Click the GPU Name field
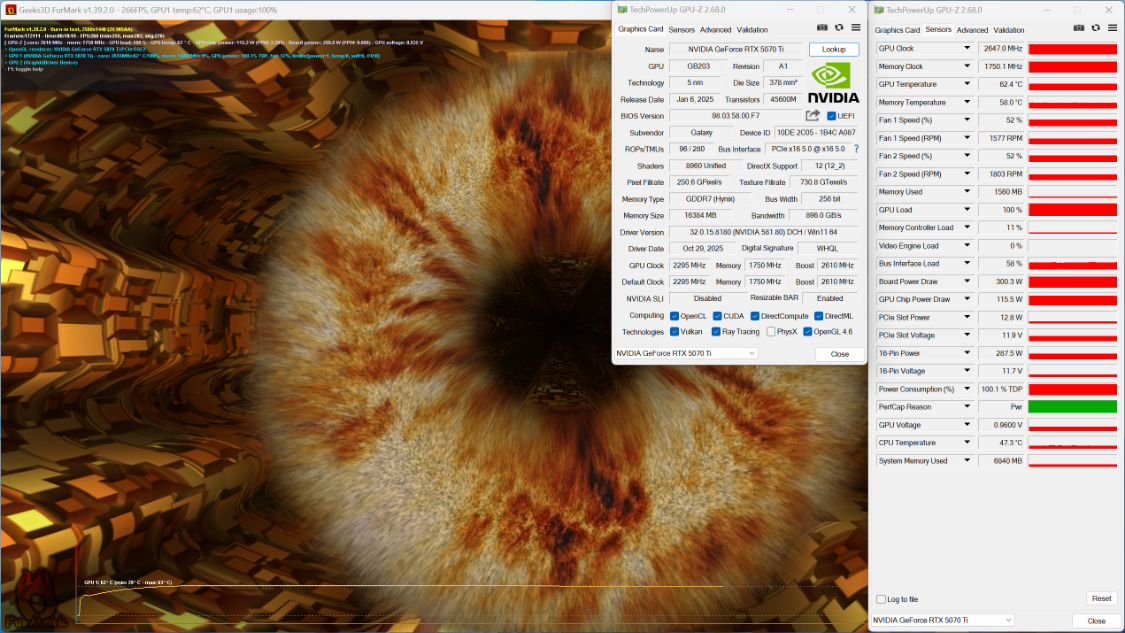Screen dimensions: 1125x633 (x=736, y=50)
